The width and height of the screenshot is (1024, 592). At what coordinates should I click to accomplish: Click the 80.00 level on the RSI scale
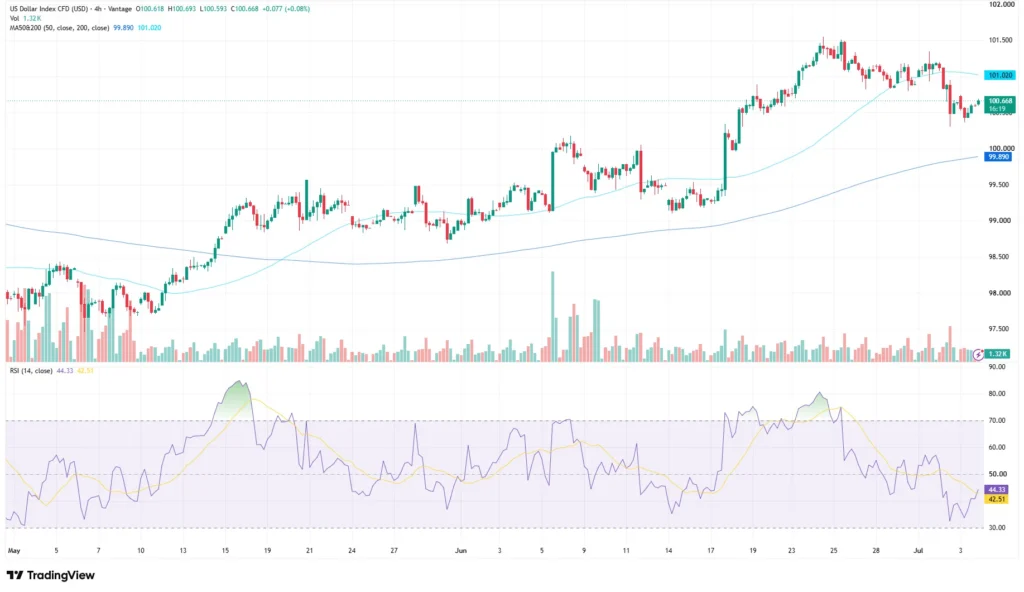point(997,394)
